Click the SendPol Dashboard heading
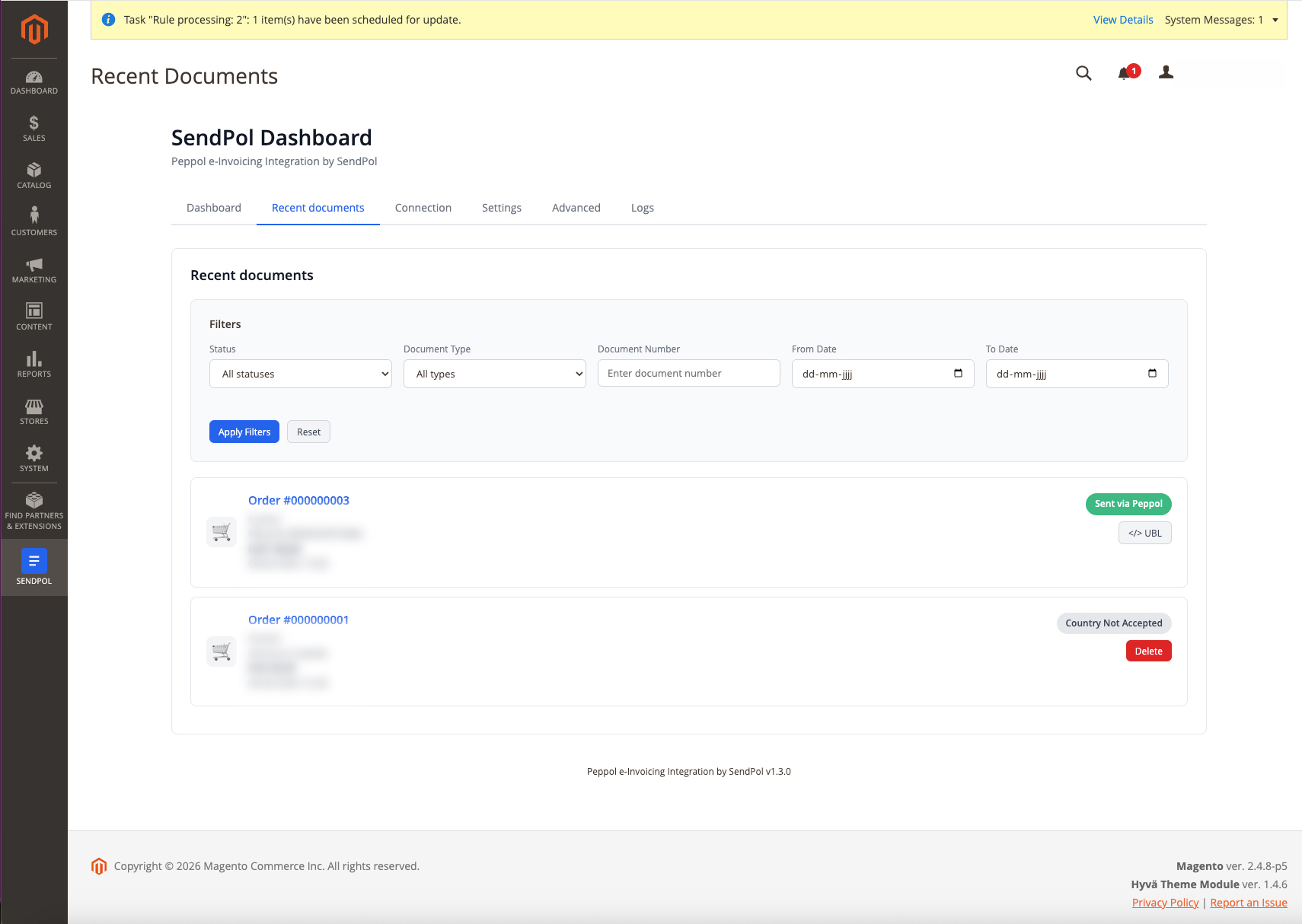The width and height of the screenshot is (1302, 924). 272,138
